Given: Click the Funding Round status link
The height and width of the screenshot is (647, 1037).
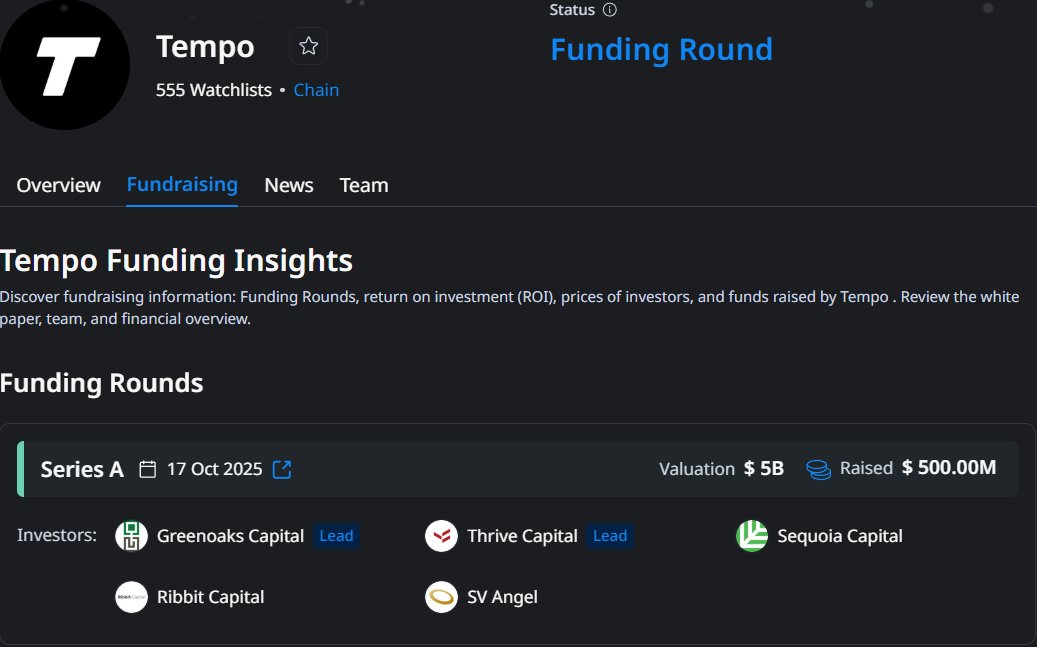Looking at the screenshot, I should (x=661, y=50).
